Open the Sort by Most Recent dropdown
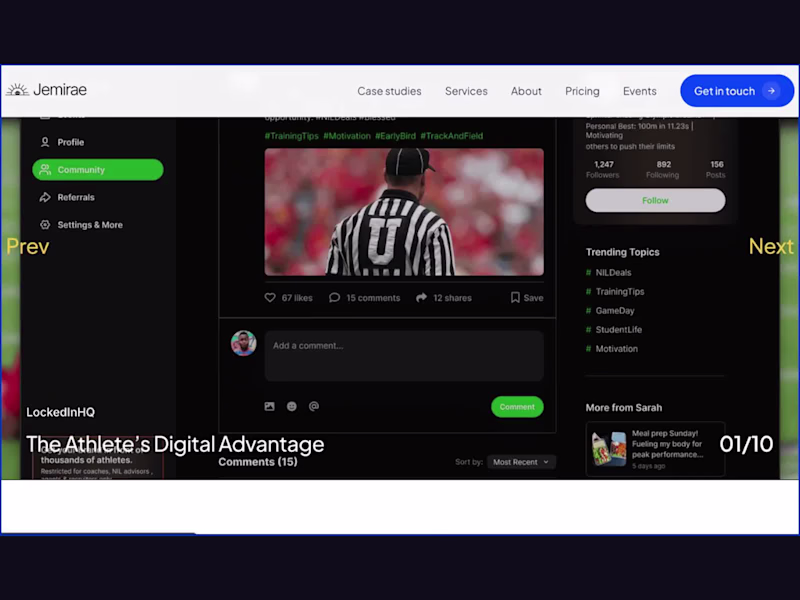This screenshot has width=800, height=600. tap(521, 462)
